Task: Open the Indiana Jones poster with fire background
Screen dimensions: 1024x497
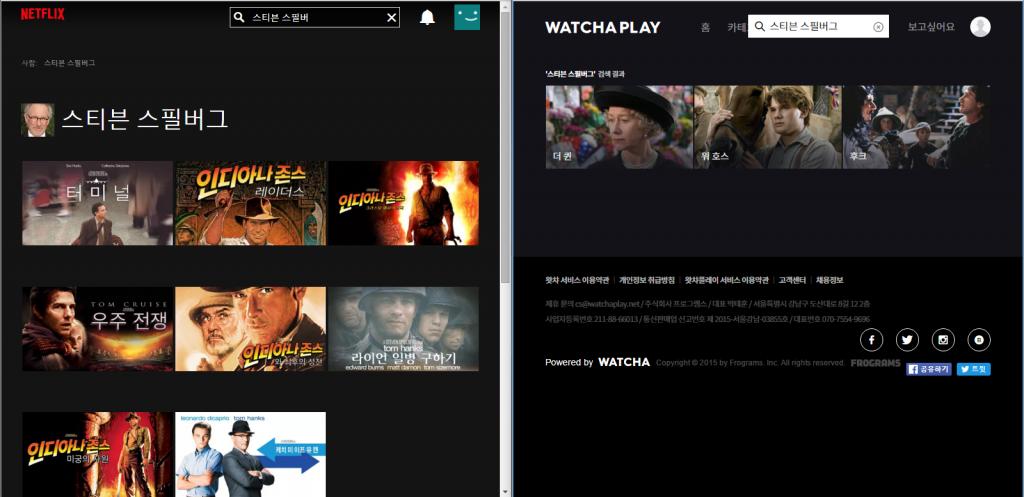Action: (x=403, y=203)
